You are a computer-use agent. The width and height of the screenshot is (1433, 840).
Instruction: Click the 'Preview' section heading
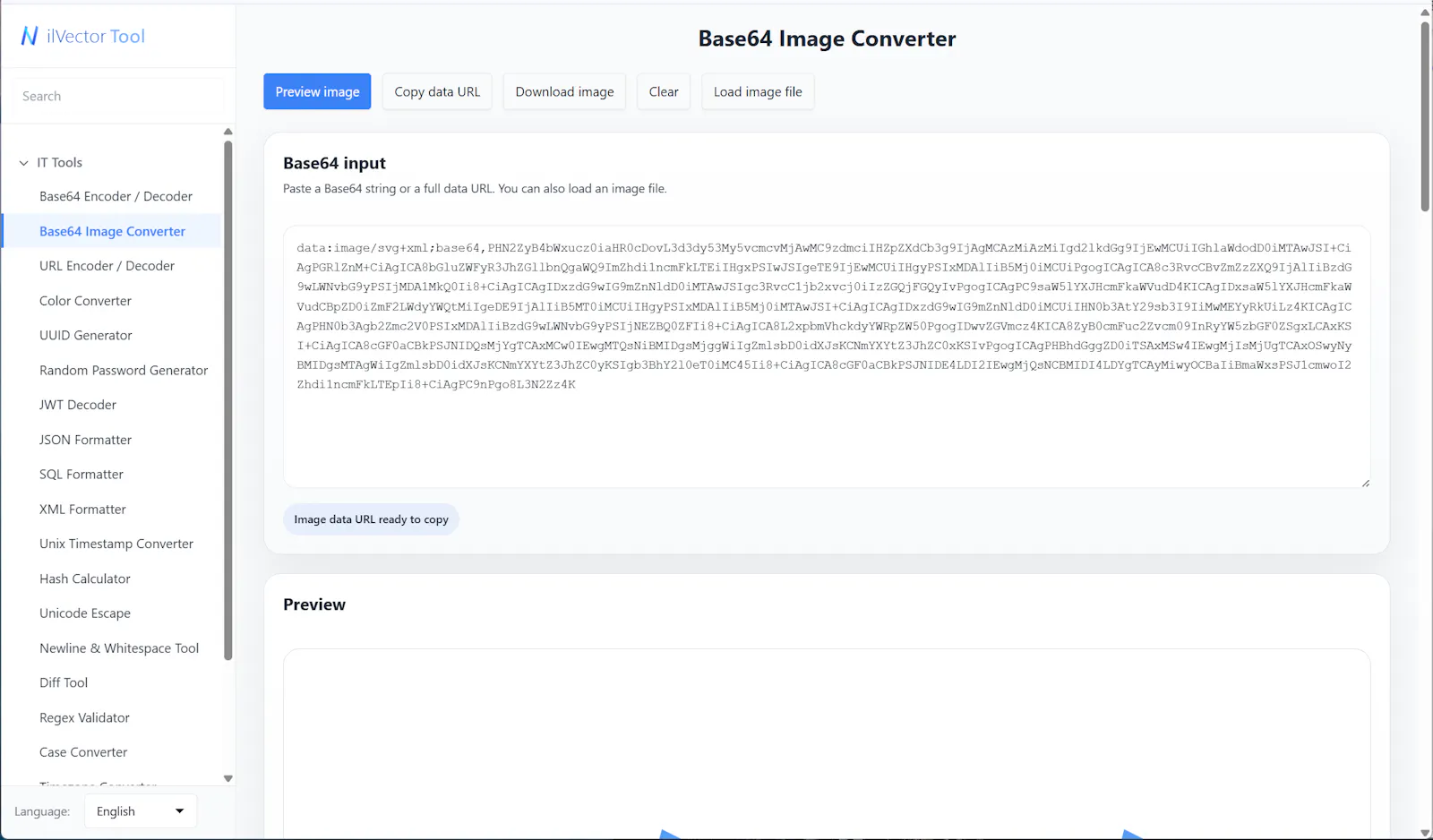coord(314,604)
